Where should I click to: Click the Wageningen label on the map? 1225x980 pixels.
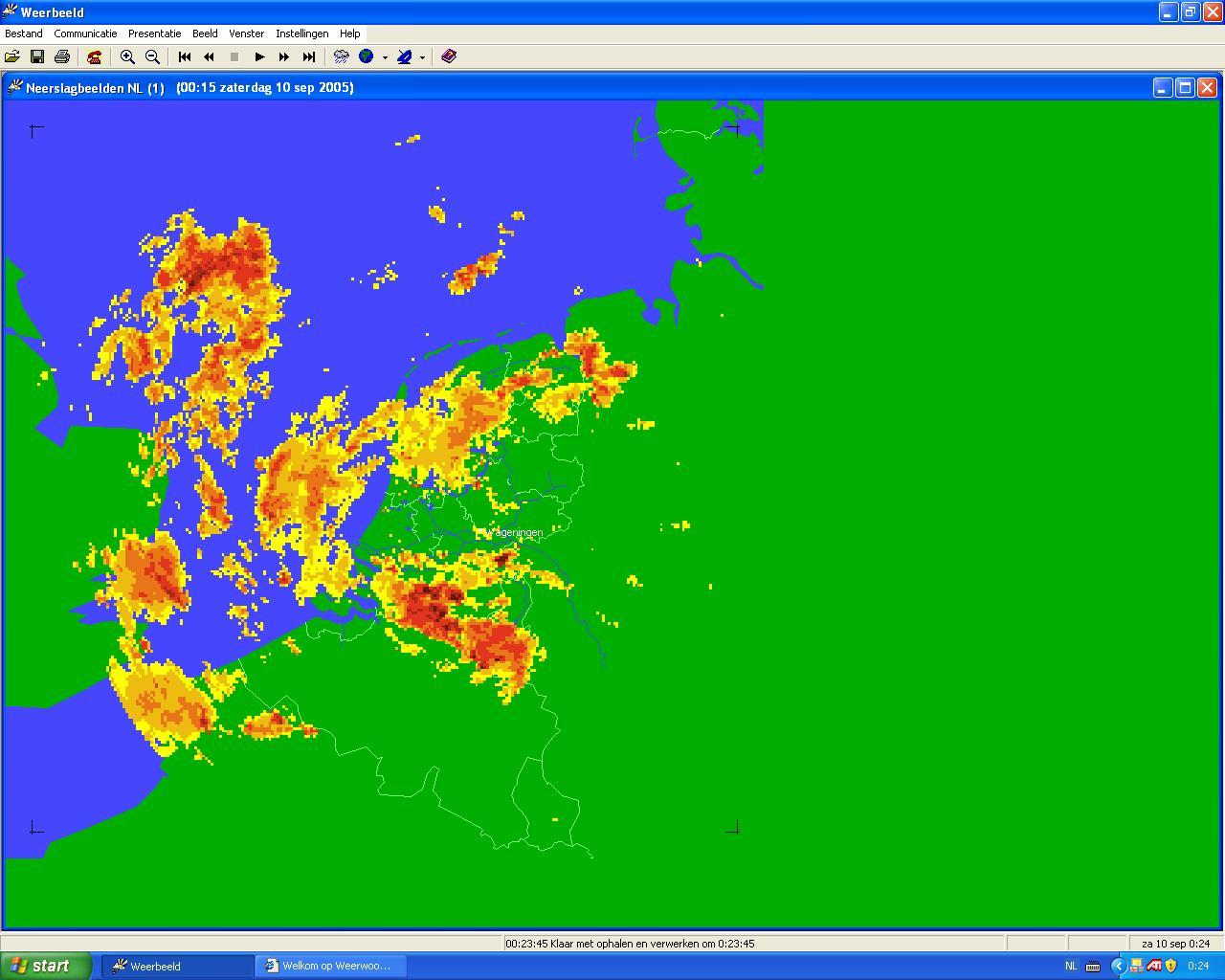pos(515,532)
